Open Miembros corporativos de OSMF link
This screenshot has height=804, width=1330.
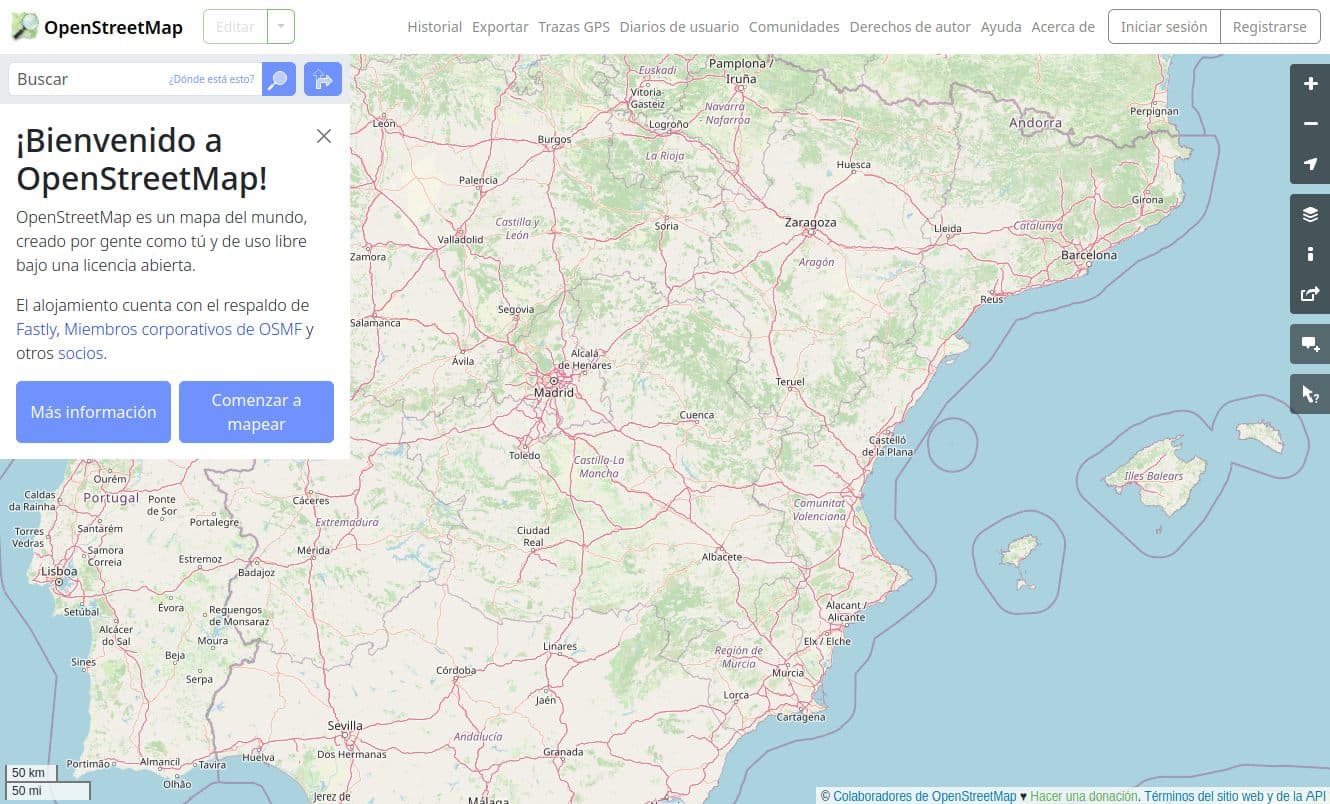point(182,329)
